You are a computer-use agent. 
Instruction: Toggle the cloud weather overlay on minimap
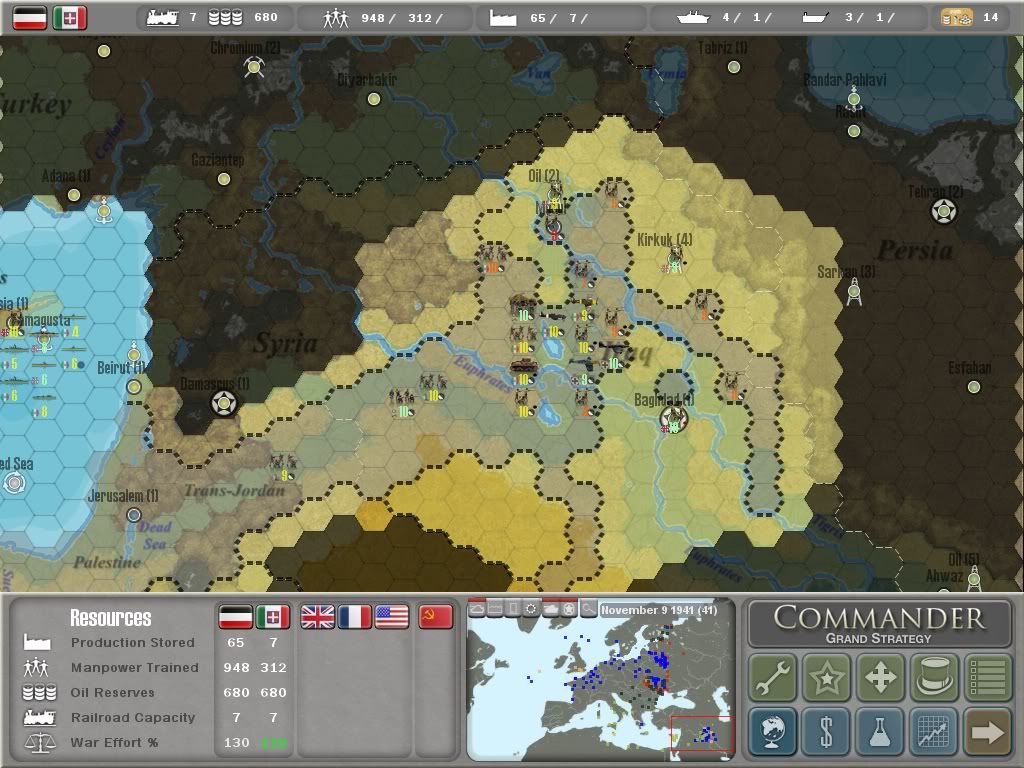[x=477, y=609]
